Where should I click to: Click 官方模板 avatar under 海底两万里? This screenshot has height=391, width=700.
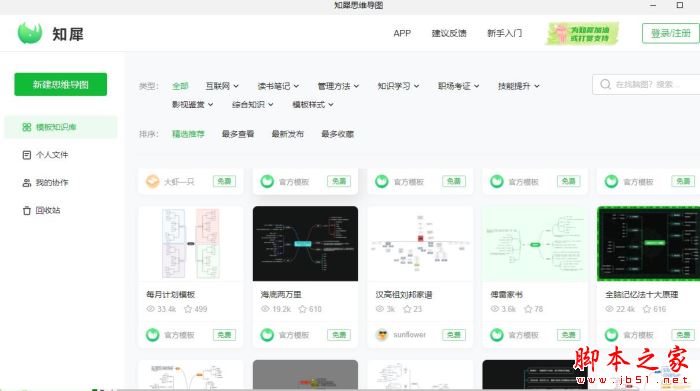tap(267, 335)
